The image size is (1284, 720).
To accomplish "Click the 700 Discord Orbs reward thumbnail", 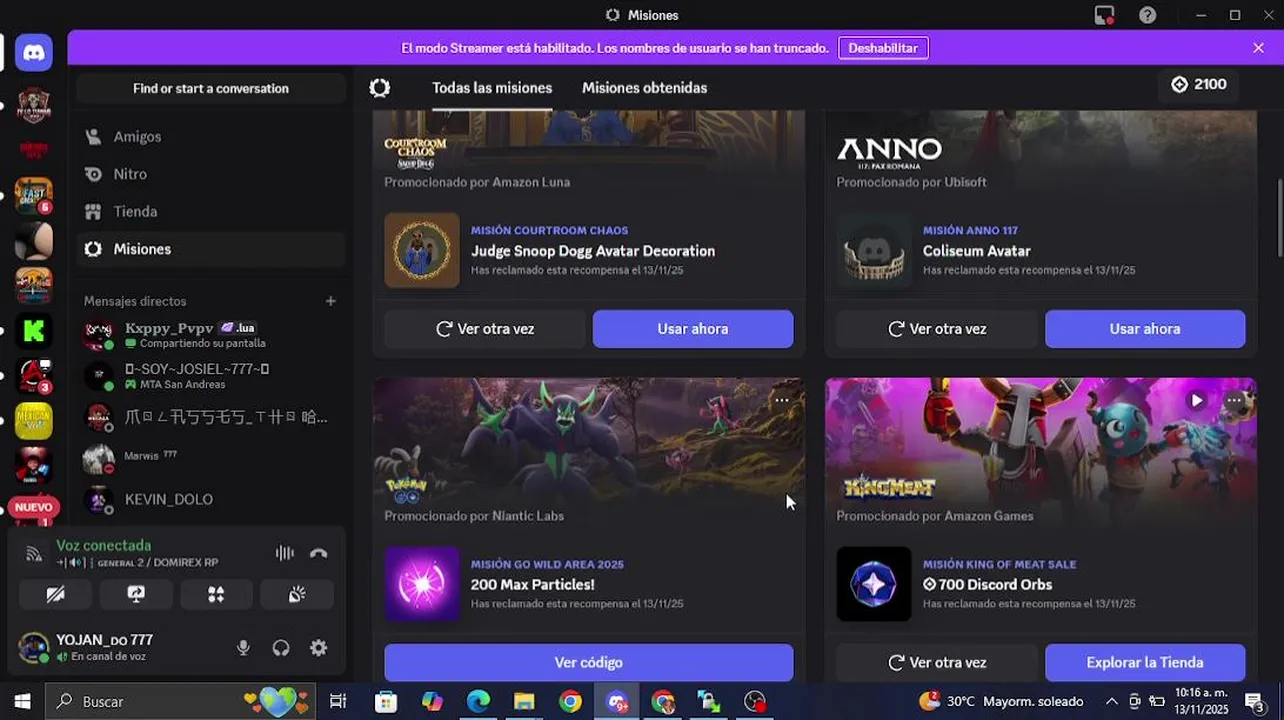I will click(874, 584).
